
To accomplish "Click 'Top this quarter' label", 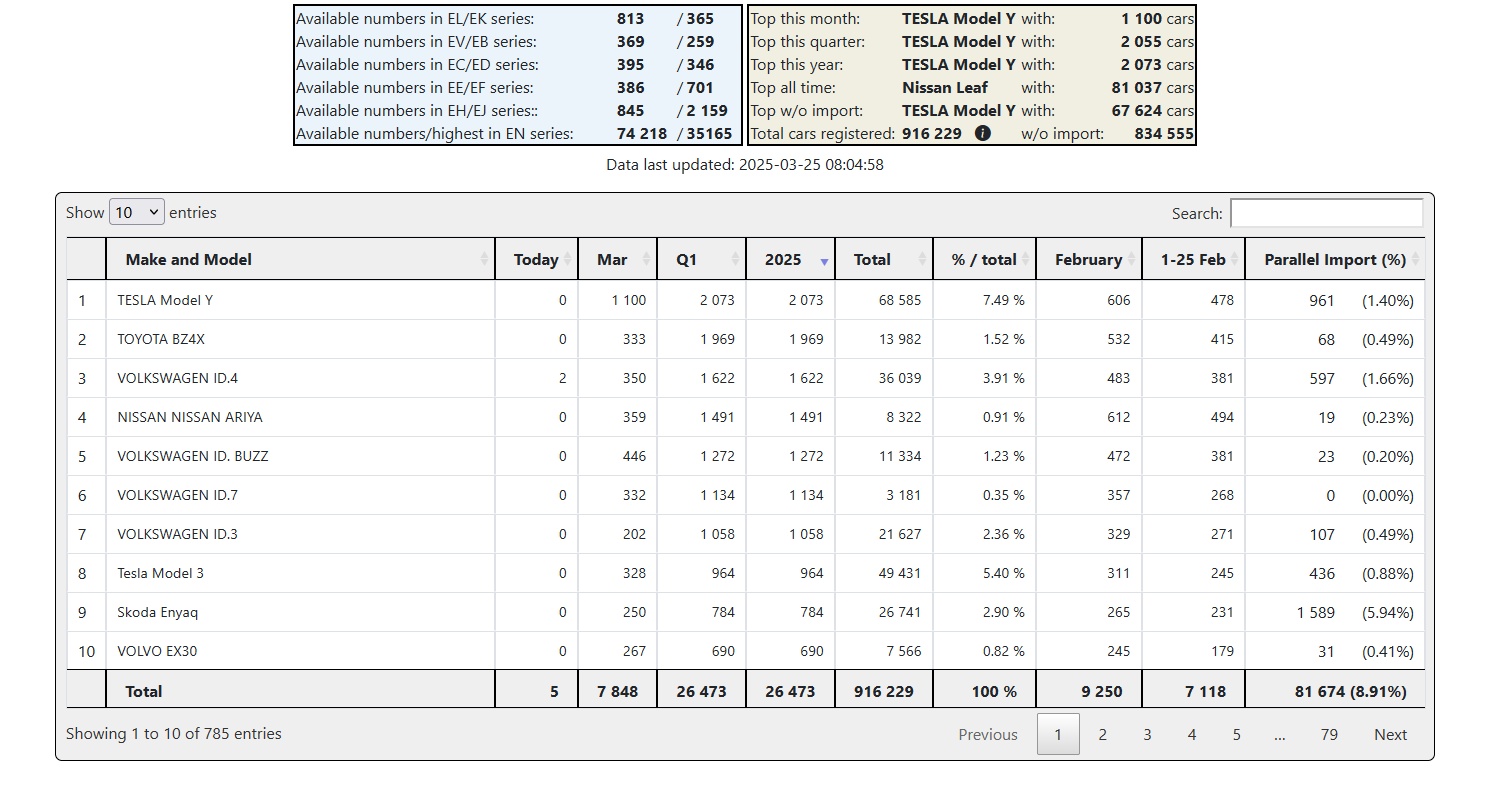I will [808, 41].
